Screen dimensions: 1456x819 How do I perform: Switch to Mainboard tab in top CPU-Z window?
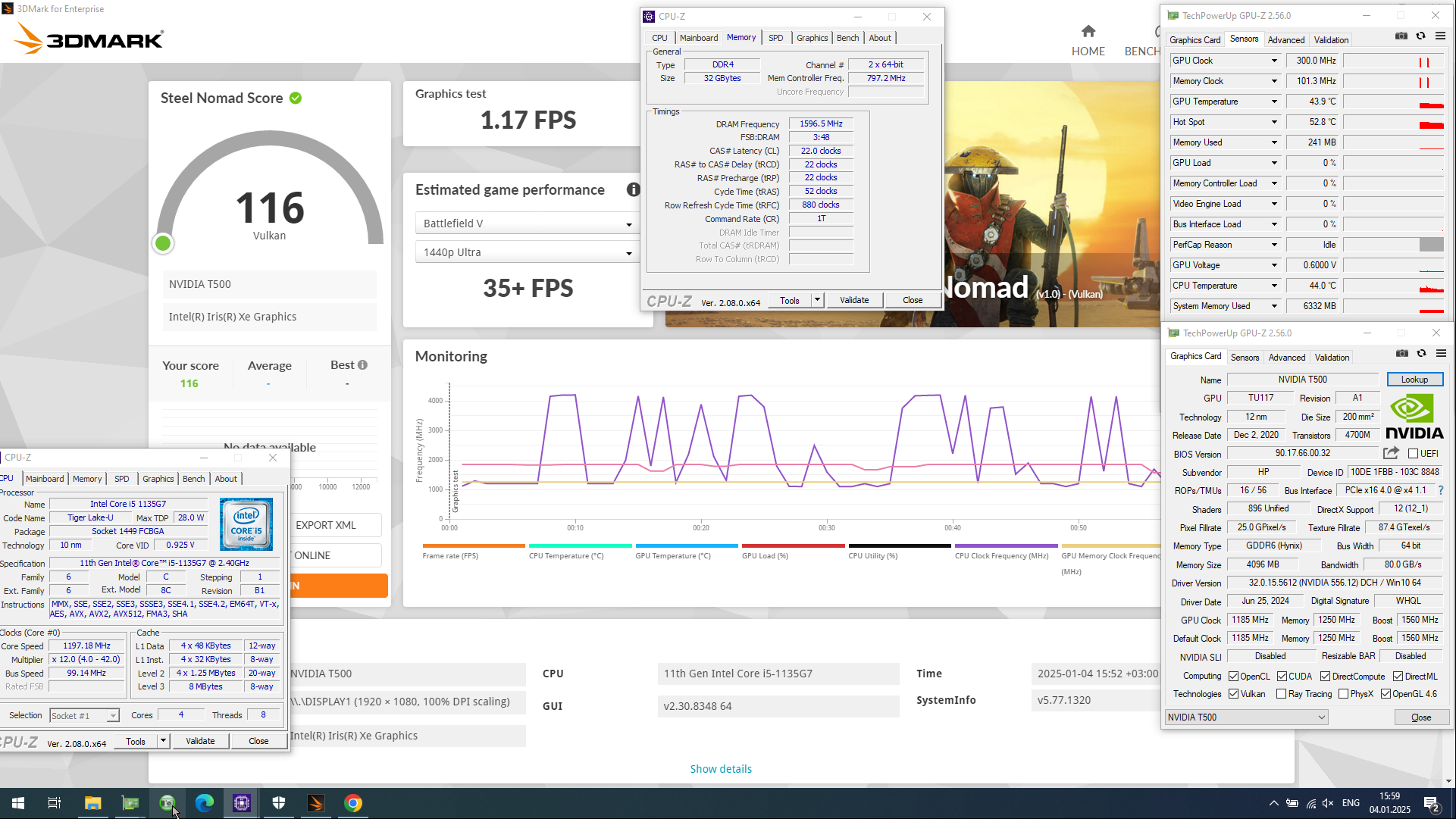point(698,38)
